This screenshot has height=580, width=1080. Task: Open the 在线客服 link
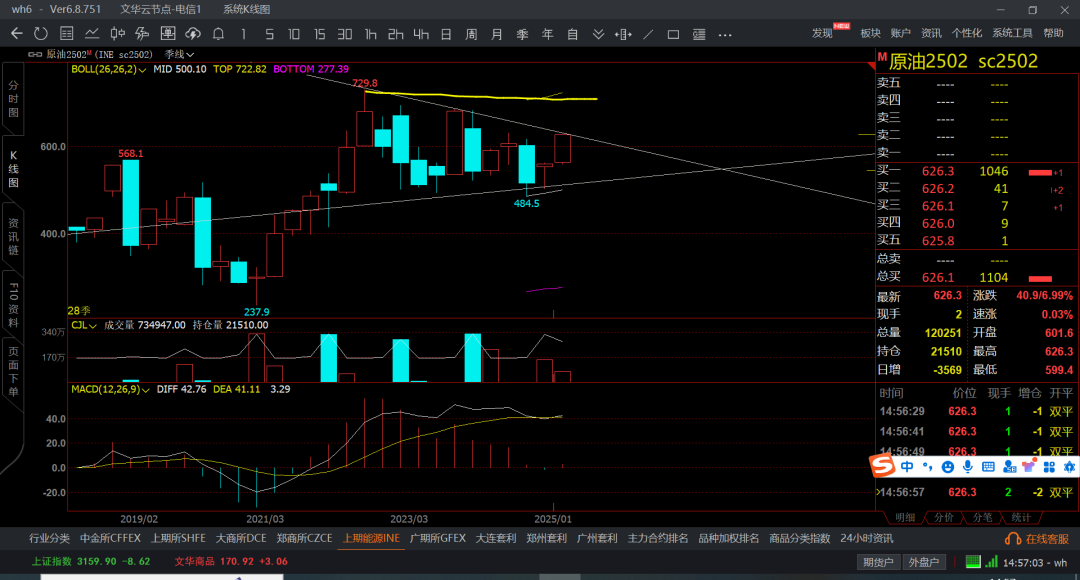click(1047, 539)
